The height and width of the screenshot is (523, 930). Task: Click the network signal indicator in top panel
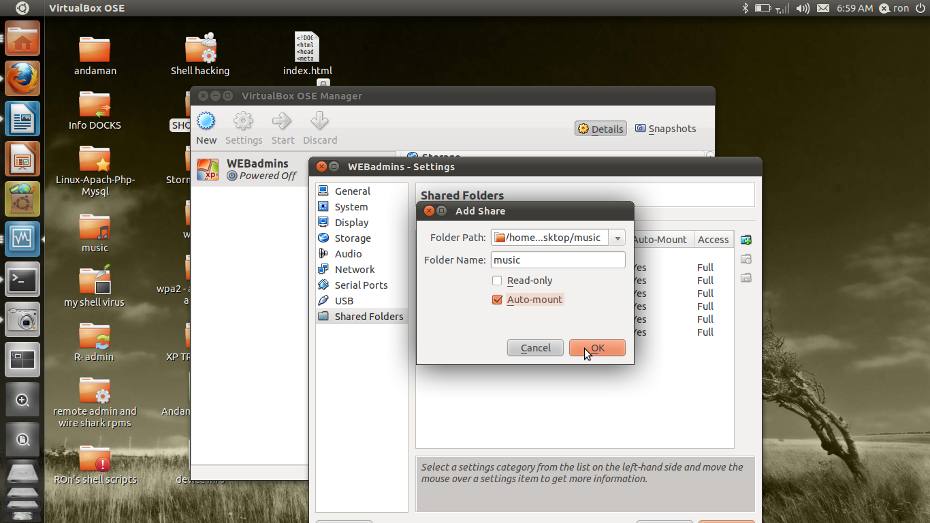[782, 8]
